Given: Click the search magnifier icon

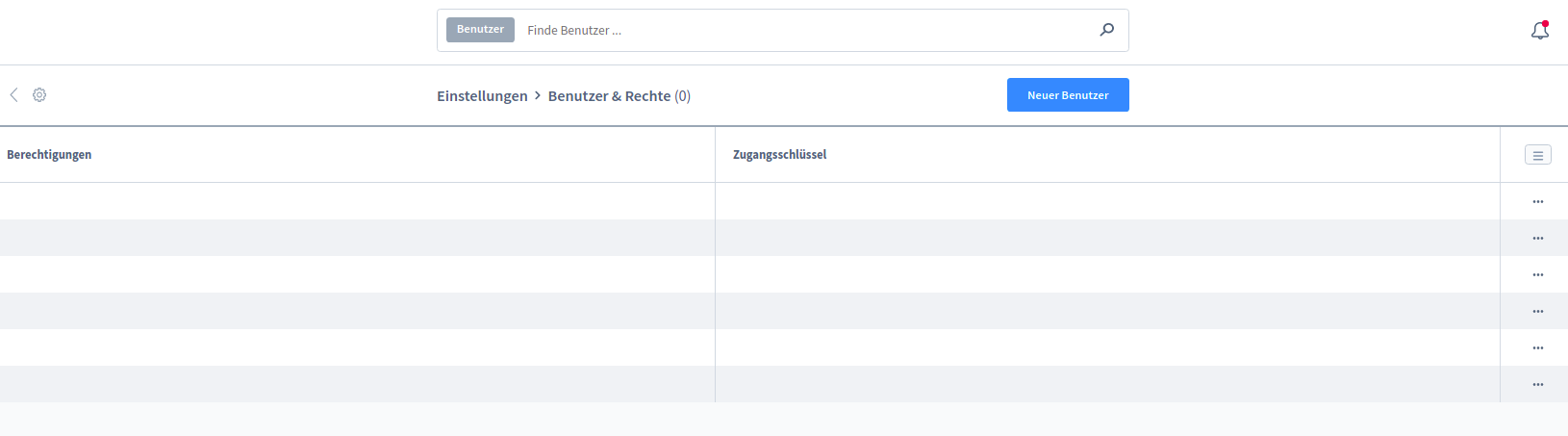Looking at the screenshot, I should (1106, 30).
